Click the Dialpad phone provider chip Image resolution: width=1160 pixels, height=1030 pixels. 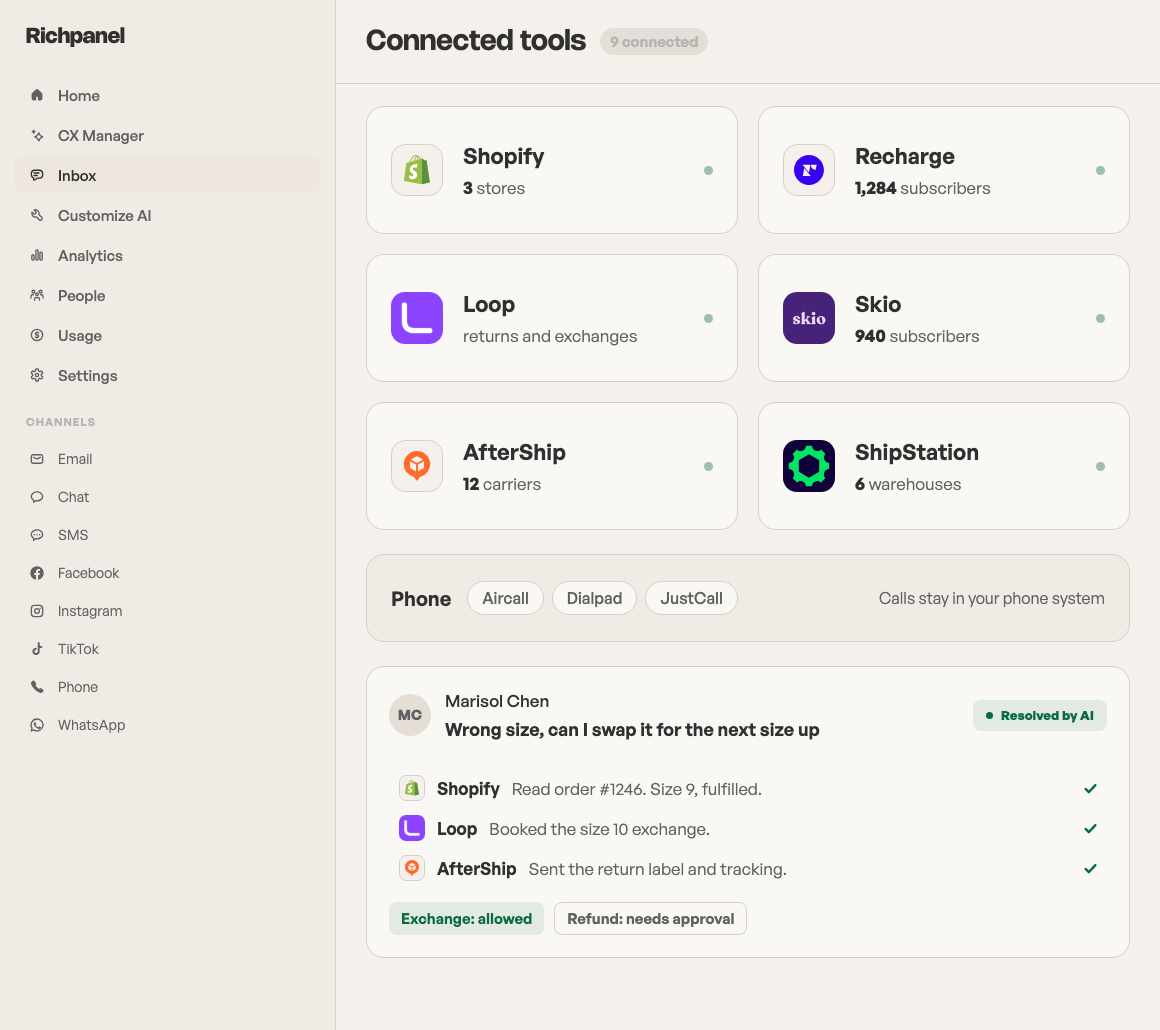594,598
